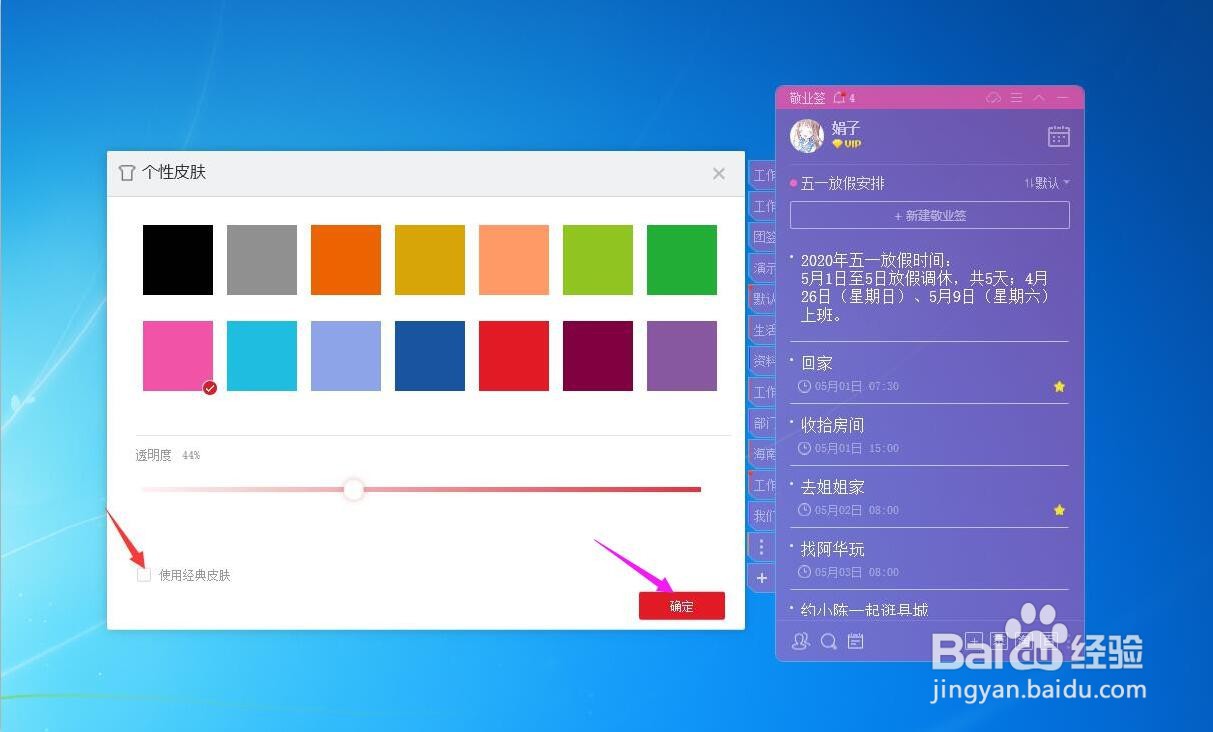Click the 新建敬业签 button
Viewport: 1213px width, 732px height.
tap(930, 215)
